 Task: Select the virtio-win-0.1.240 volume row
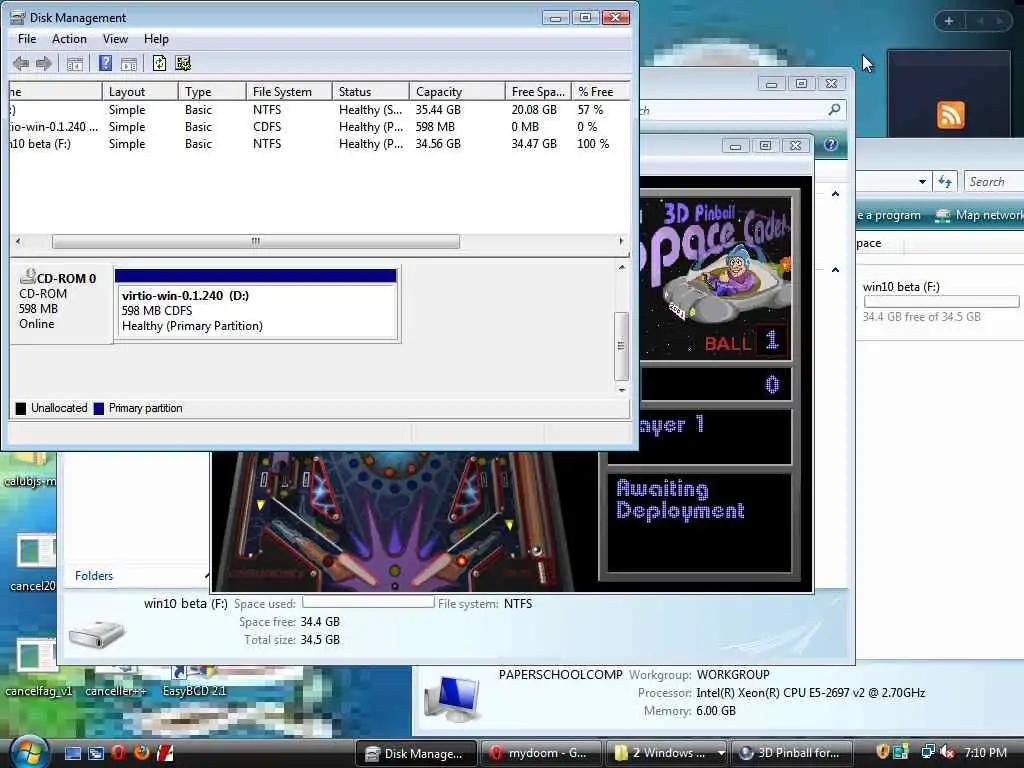coord(319,127)
